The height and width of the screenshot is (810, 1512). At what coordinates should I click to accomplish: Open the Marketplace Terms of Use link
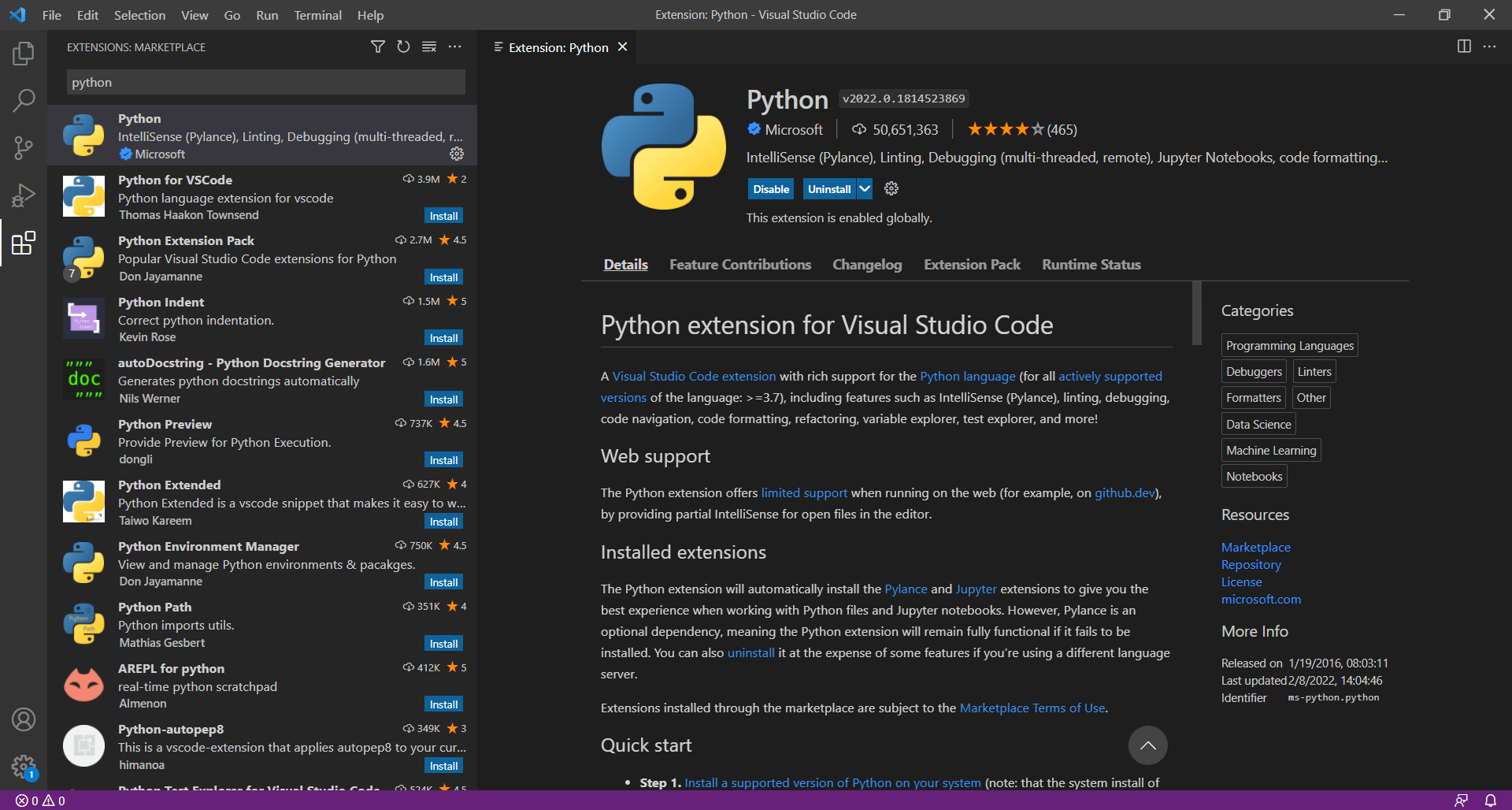(x=1032, y=708)
